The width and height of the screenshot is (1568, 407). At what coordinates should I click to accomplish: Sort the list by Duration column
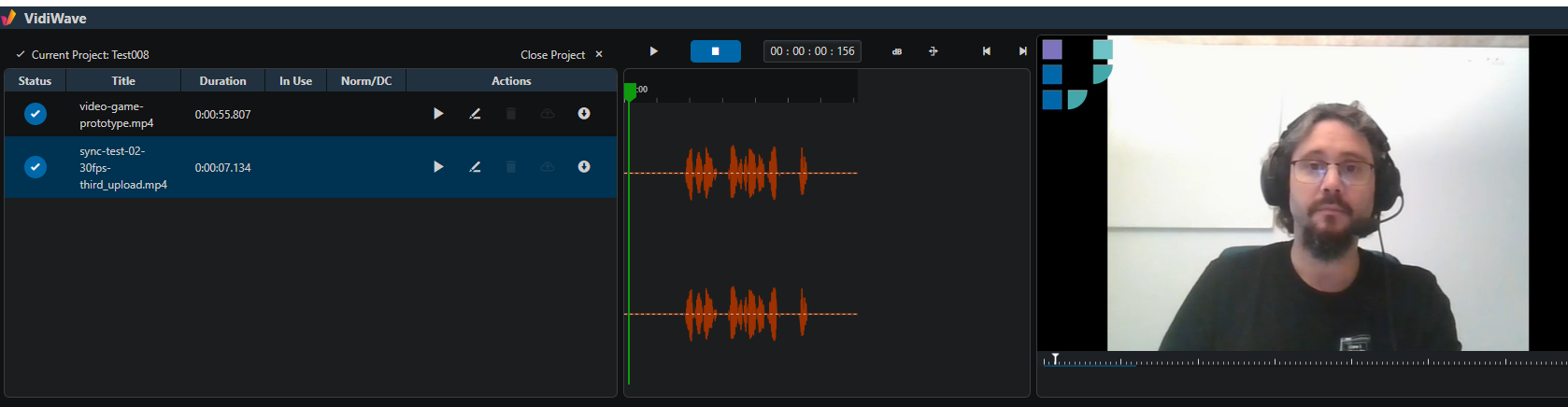(222, 81)
